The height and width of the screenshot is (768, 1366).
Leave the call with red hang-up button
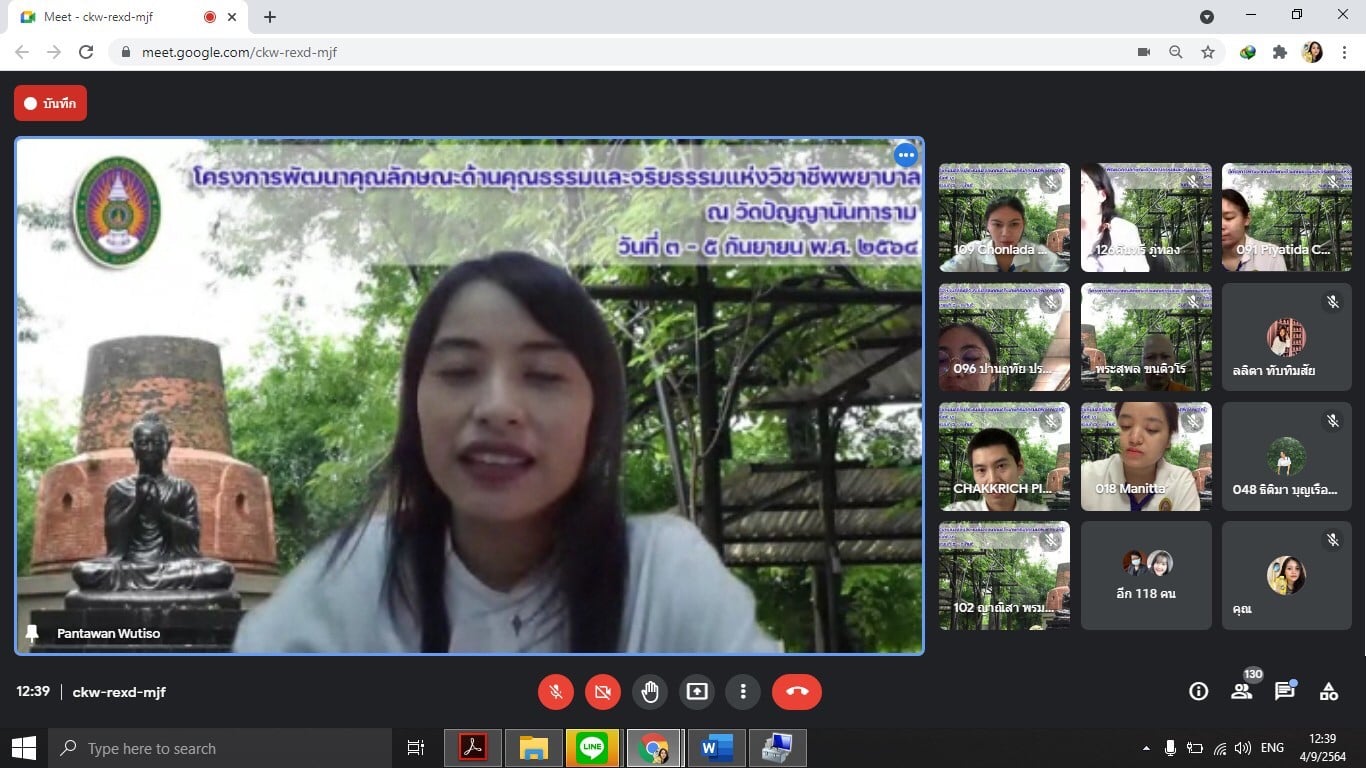[796, 692]
